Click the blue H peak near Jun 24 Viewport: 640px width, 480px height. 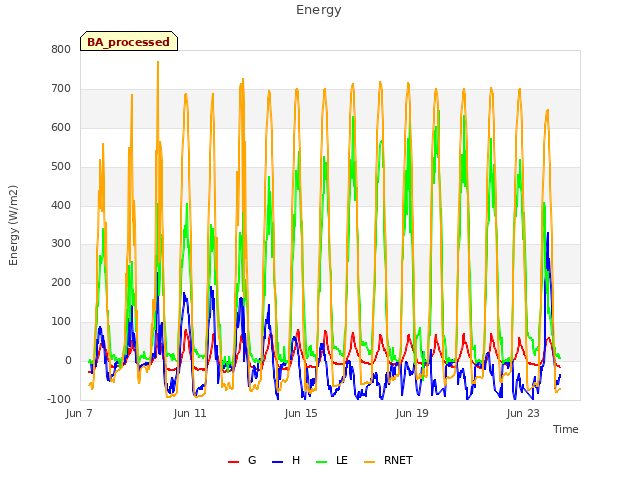coord(548,233)
